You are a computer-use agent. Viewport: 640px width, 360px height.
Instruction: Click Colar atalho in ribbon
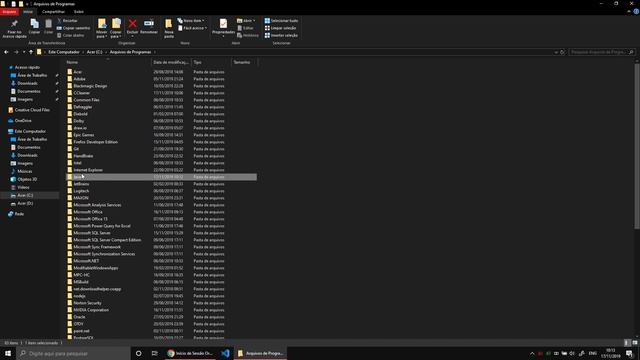pos(71,36)
